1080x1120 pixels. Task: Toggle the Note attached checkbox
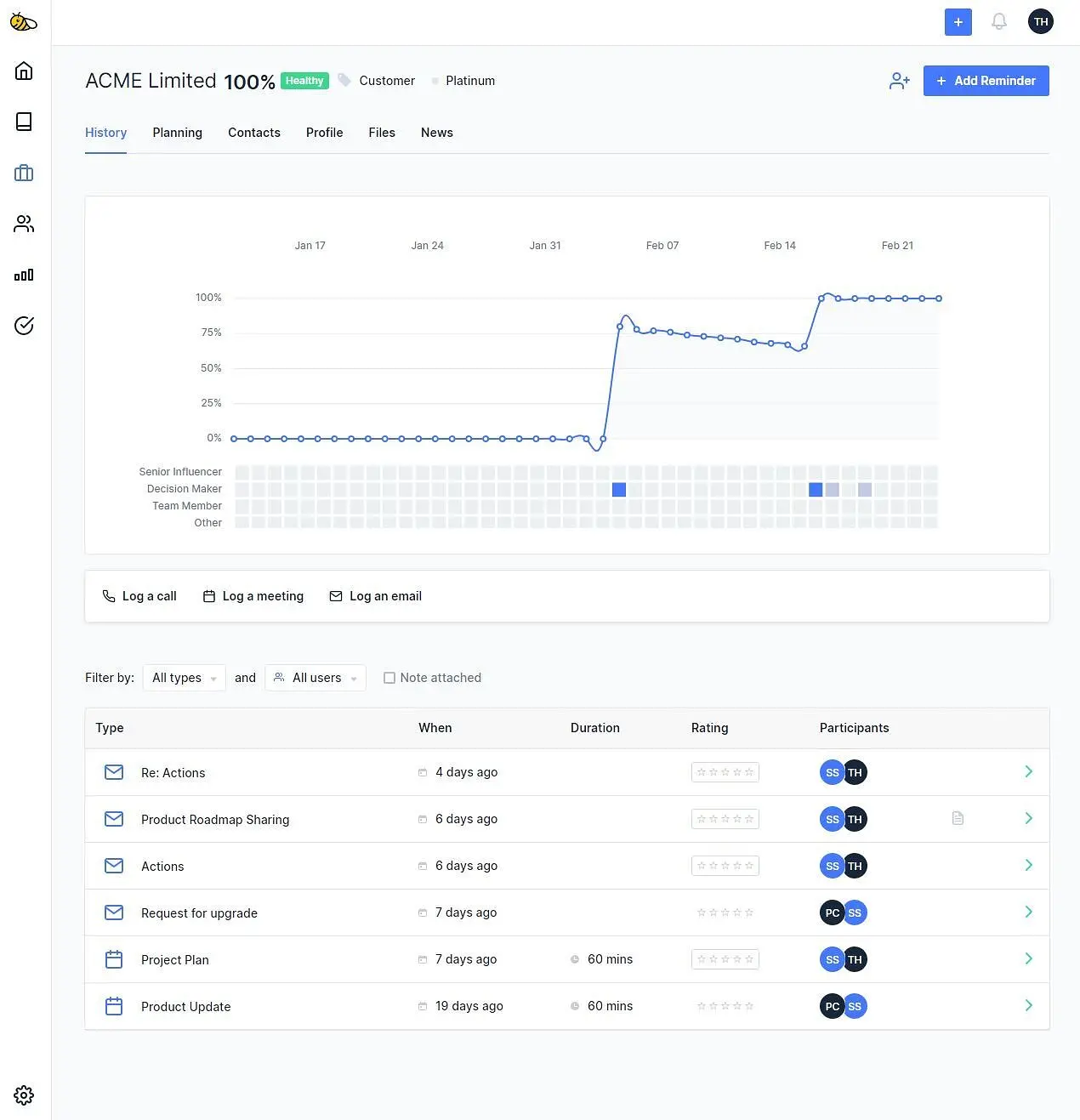pyautogui.click(x=389, y=678)
